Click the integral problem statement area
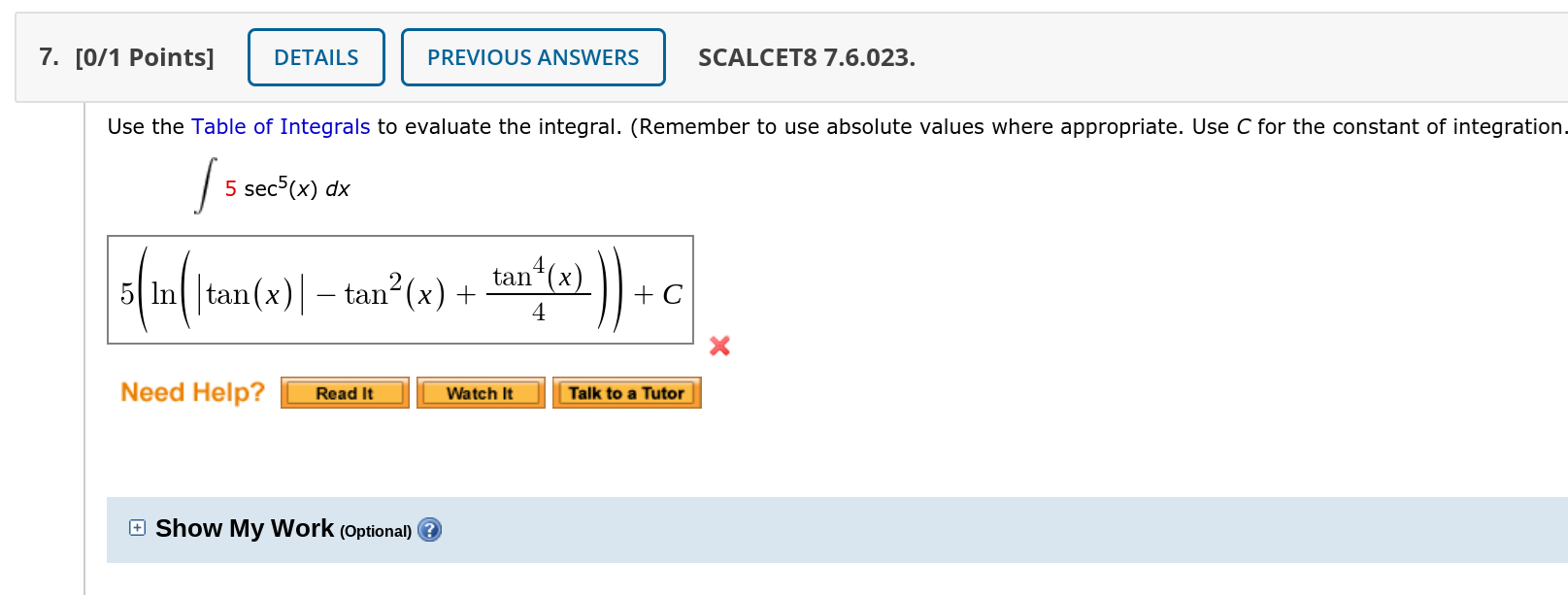The height and width of the screenshot is (595, 1568). click(x=275, y=184)
